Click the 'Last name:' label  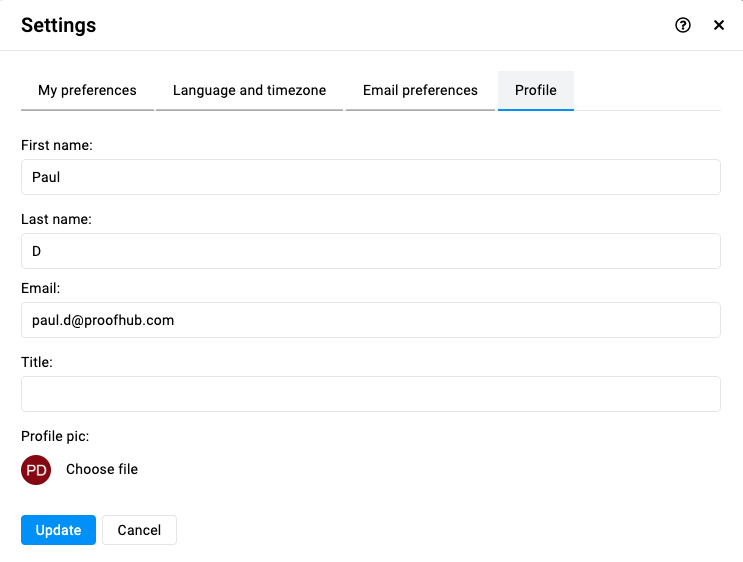point(56,219)
